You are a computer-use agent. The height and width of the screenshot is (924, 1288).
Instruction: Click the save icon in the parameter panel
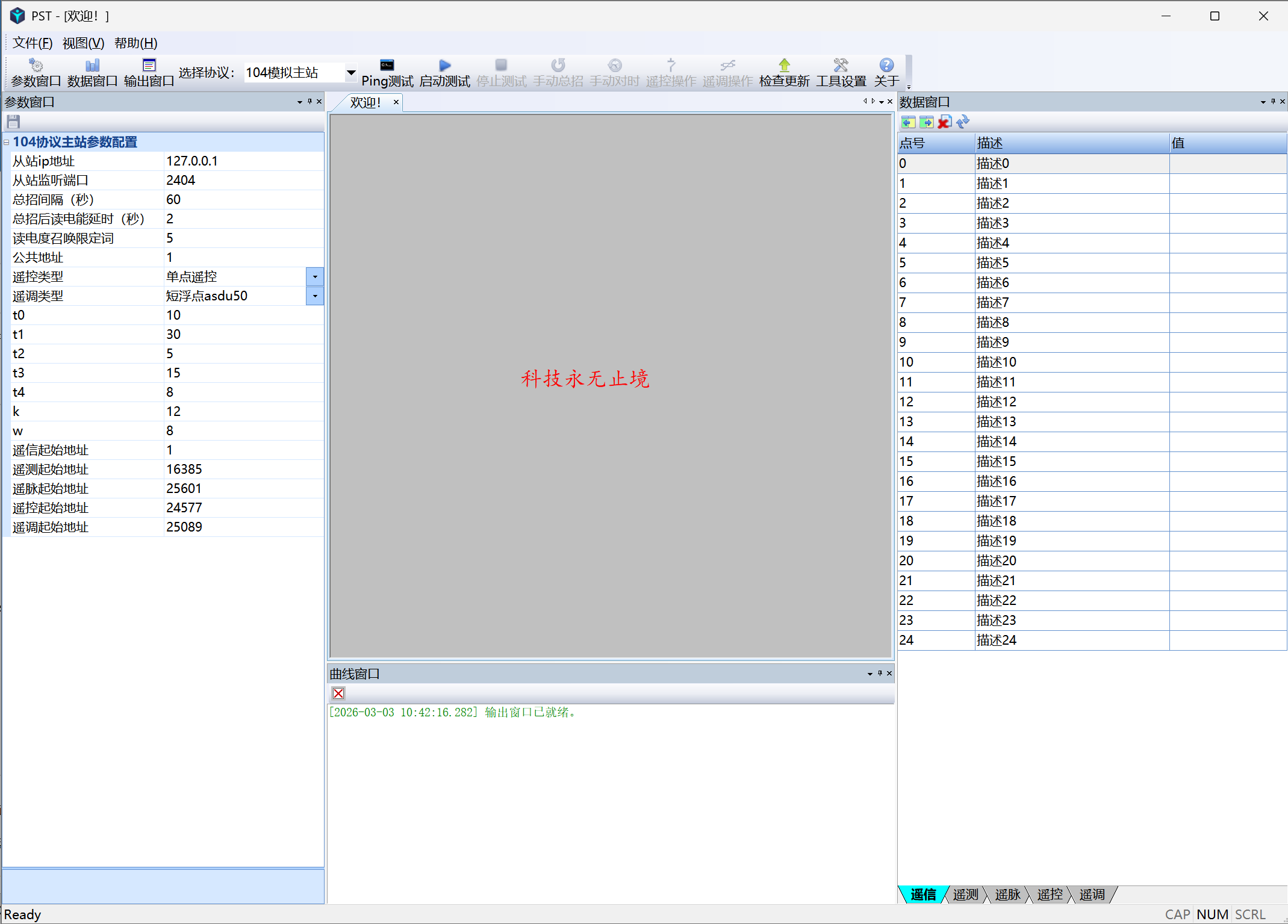click(13, 122)
